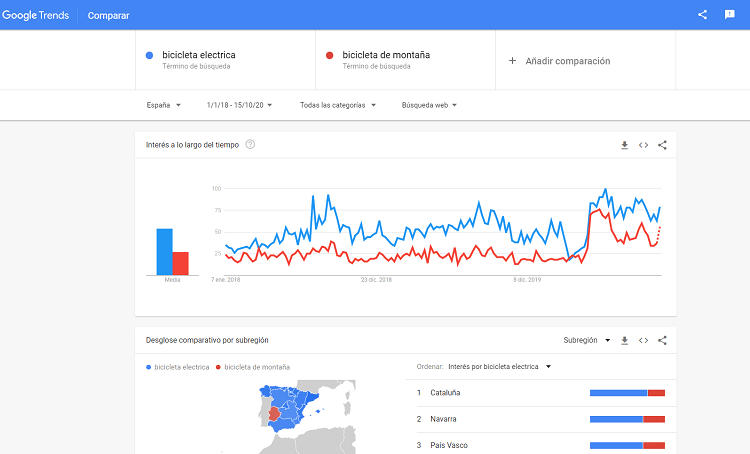
Task: Click embed code icon for subregion panel
Action: coord(643,340)
